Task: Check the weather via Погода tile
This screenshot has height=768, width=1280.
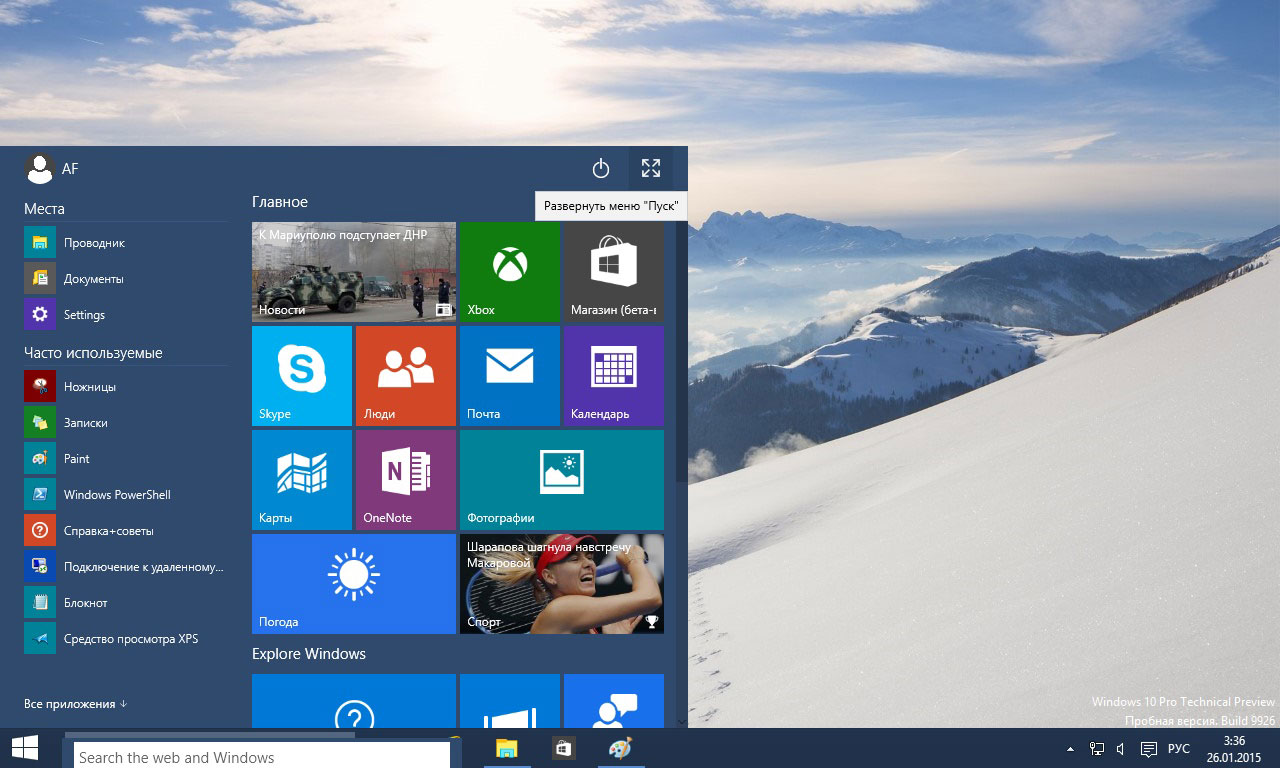Action: click(x=353, y=584)
